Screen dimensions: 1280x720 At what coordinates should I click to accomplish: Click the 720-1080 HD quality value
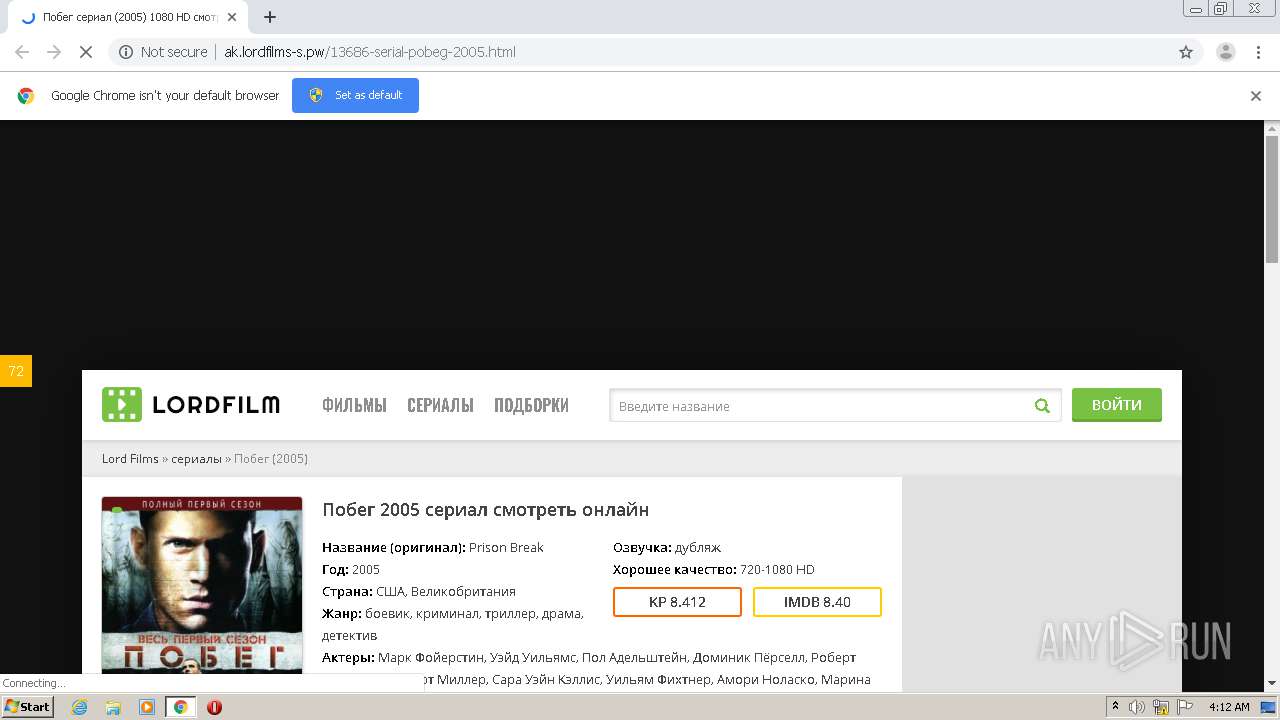(x=777, y=570)
